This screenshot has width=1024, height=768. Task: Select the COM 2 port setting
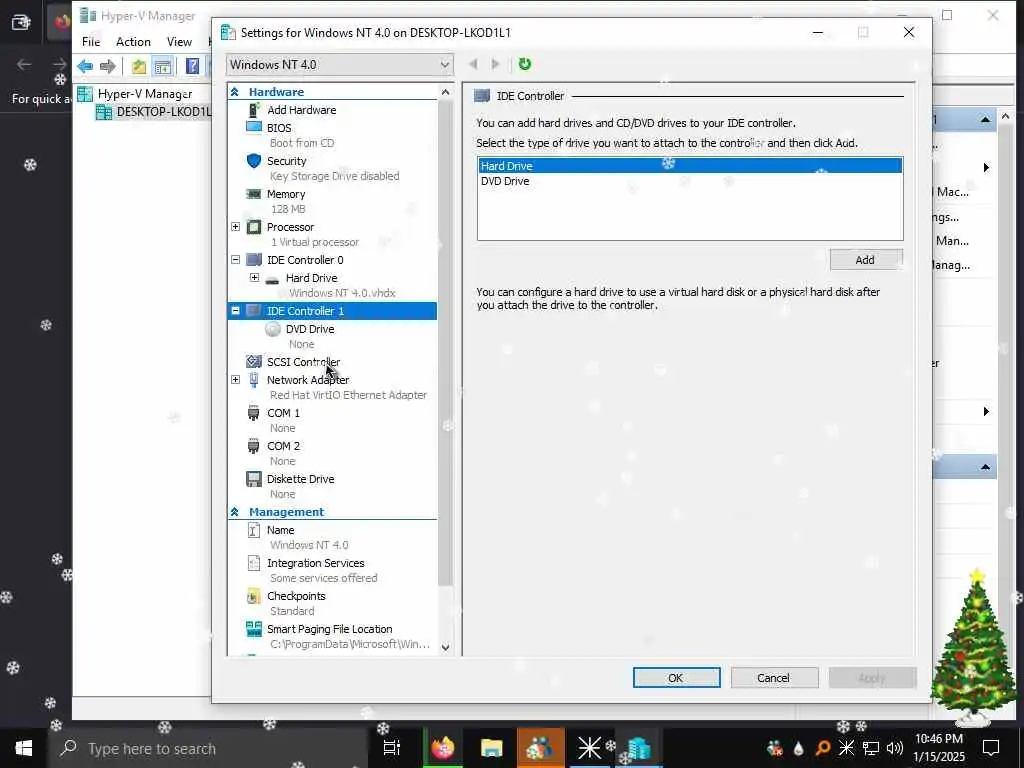click(x=283, y=446)
